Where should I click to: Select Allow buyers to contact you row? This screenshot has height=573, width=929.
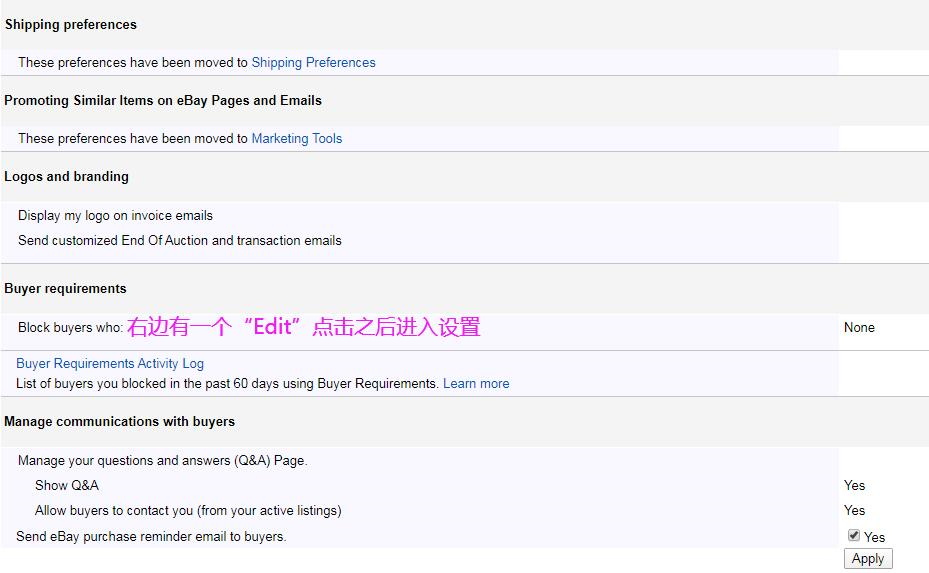point(188,510)
